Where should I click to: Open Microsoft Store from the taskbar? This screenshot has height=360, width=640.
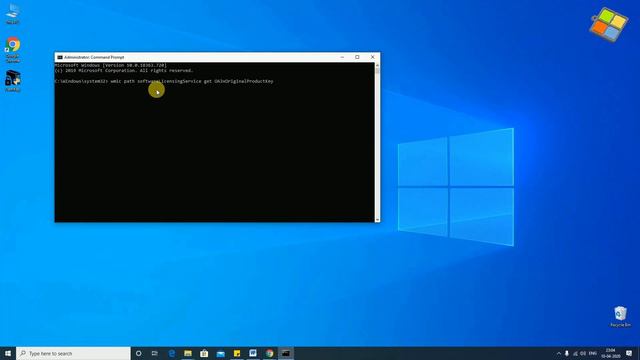coord(204,353)
